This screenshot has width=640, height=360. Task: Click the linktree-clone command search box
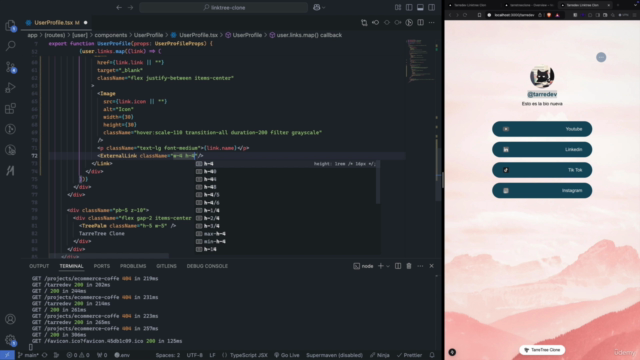coord(224,7)
